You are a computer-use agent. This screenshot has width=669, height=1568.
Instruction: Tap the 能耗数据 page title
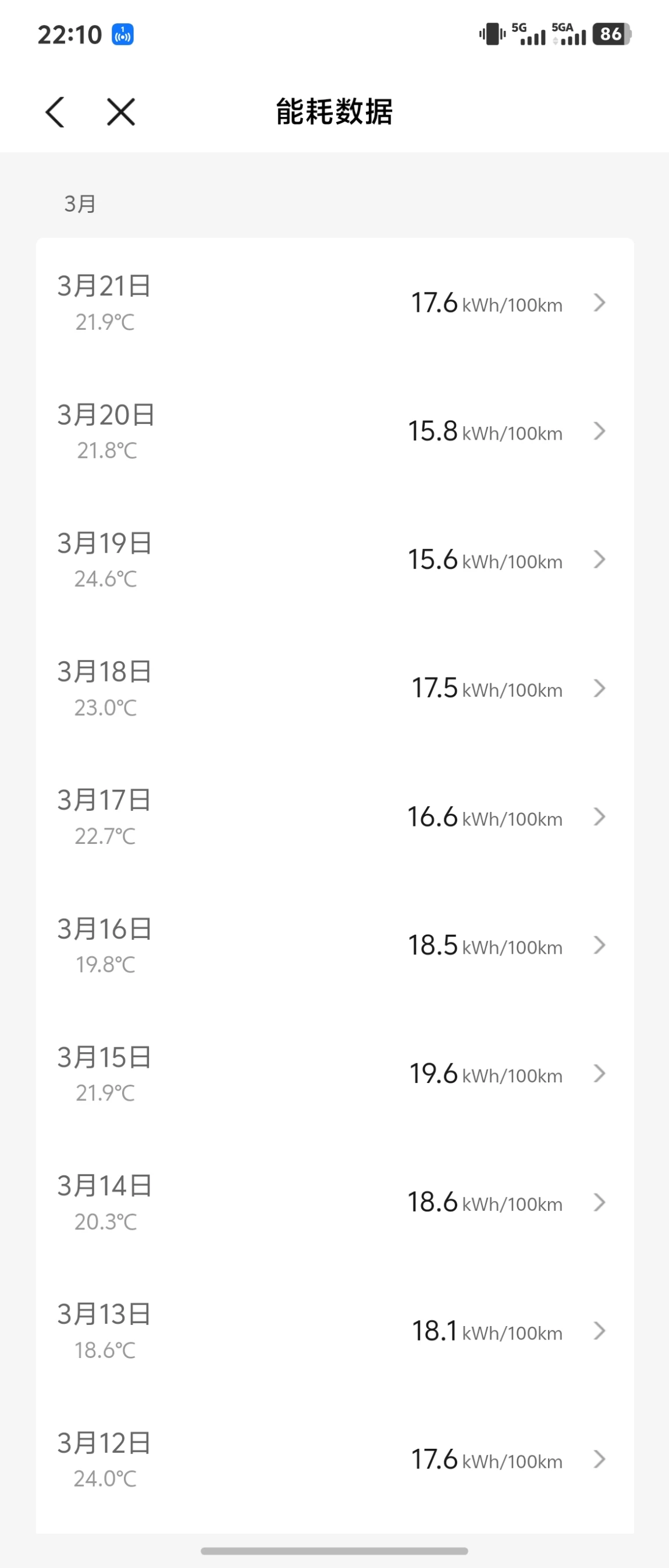pyautogui.click(x=334, y=112)
